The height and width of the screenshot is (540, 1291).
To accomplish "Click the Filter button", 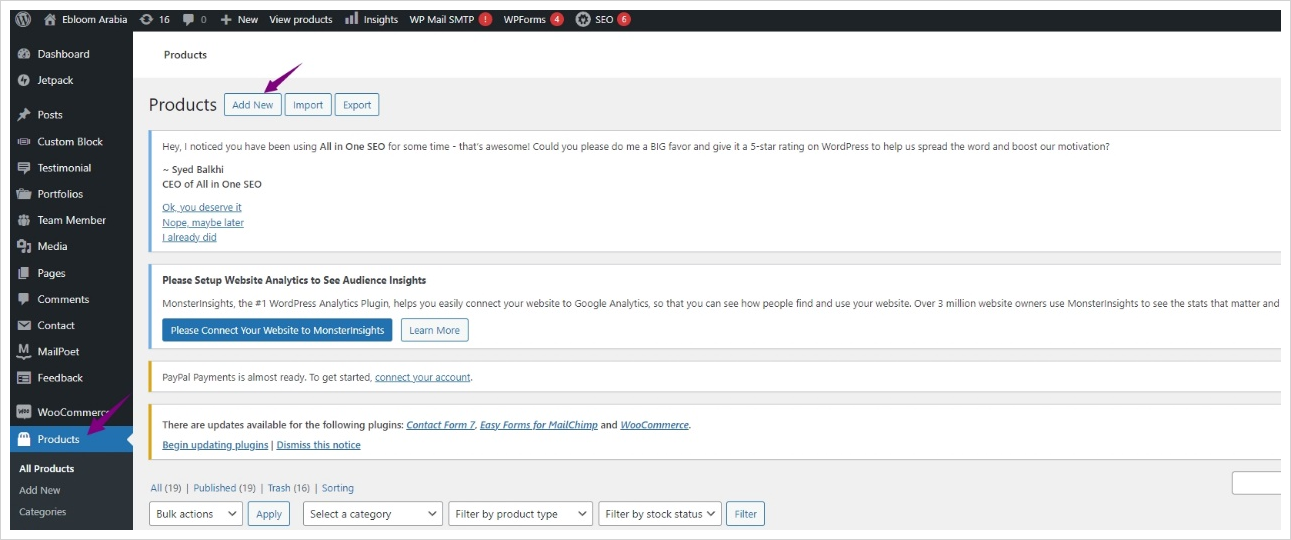I will pyautogui.click(x=746, y=514).
